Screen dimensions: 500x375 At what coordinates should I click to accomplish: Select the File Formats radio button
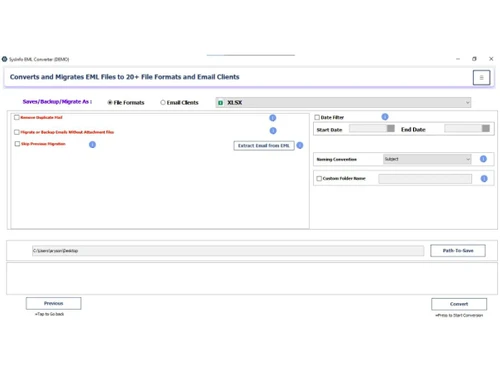click(110, 103)
